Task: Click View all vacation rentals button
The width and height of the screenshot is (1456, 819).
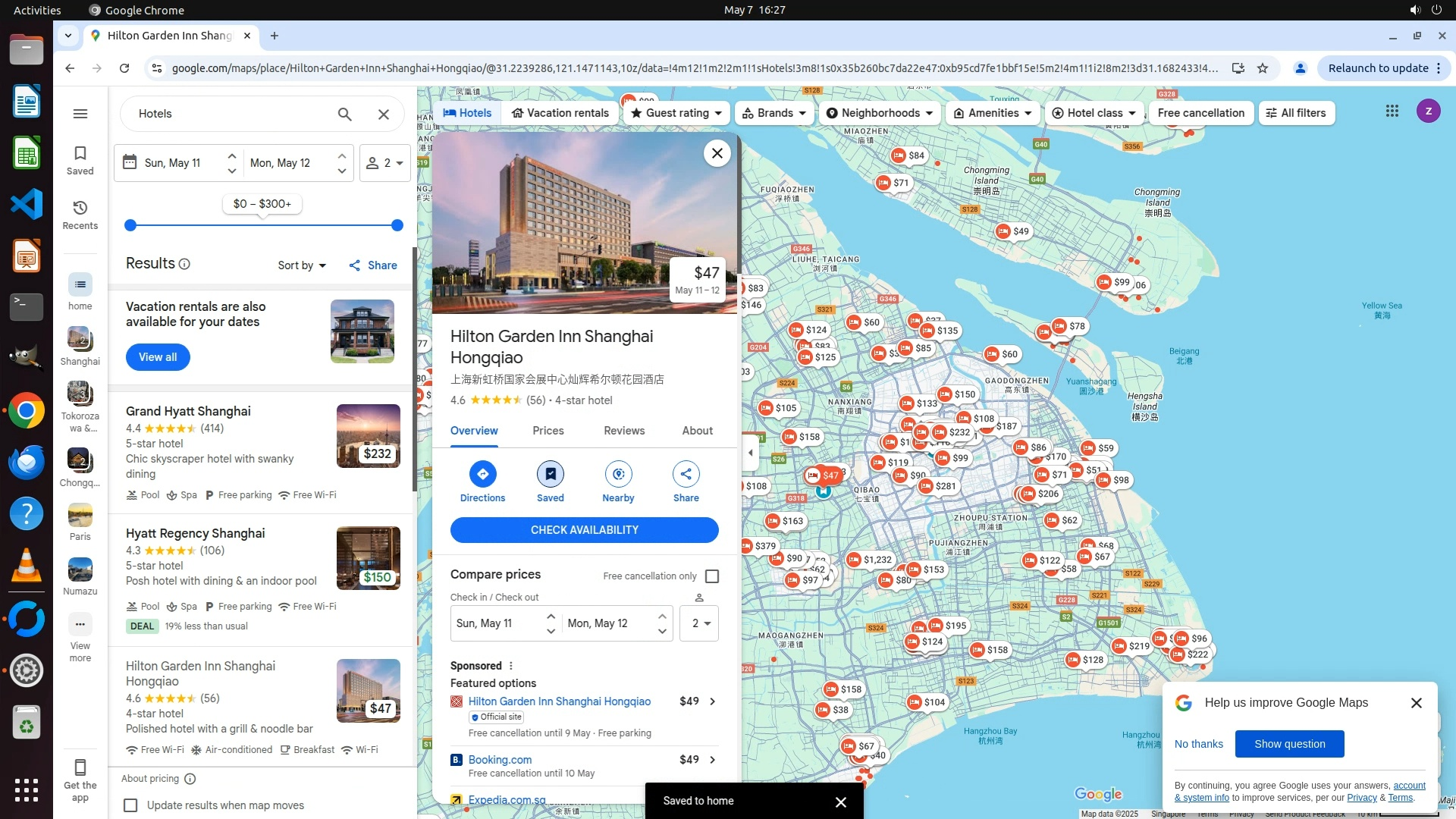Action: click(x=158, y=357)
